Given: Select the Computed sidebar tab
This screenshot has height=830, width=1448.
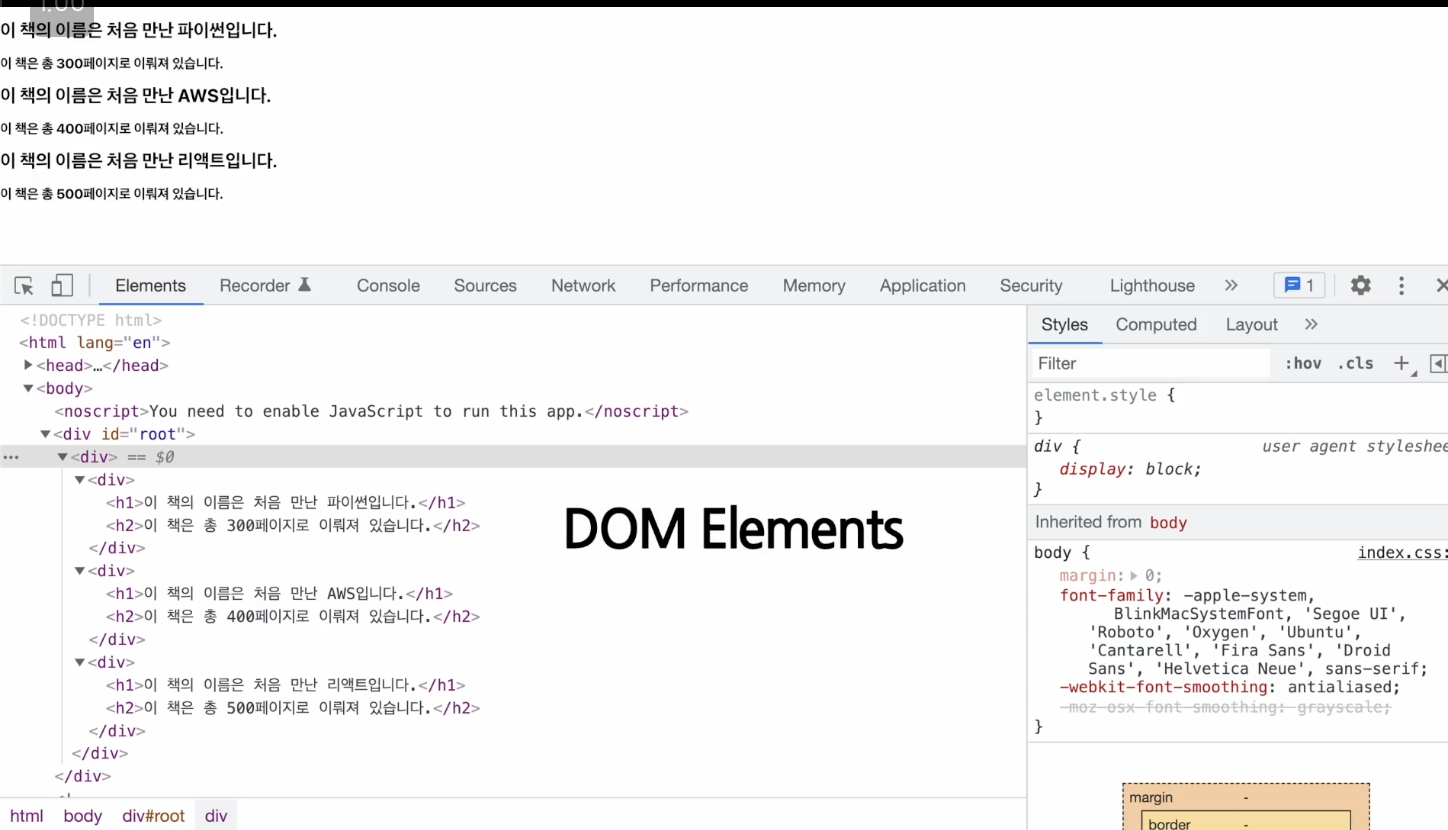Looking at the screenshot, I should [x=1156, y=324].
